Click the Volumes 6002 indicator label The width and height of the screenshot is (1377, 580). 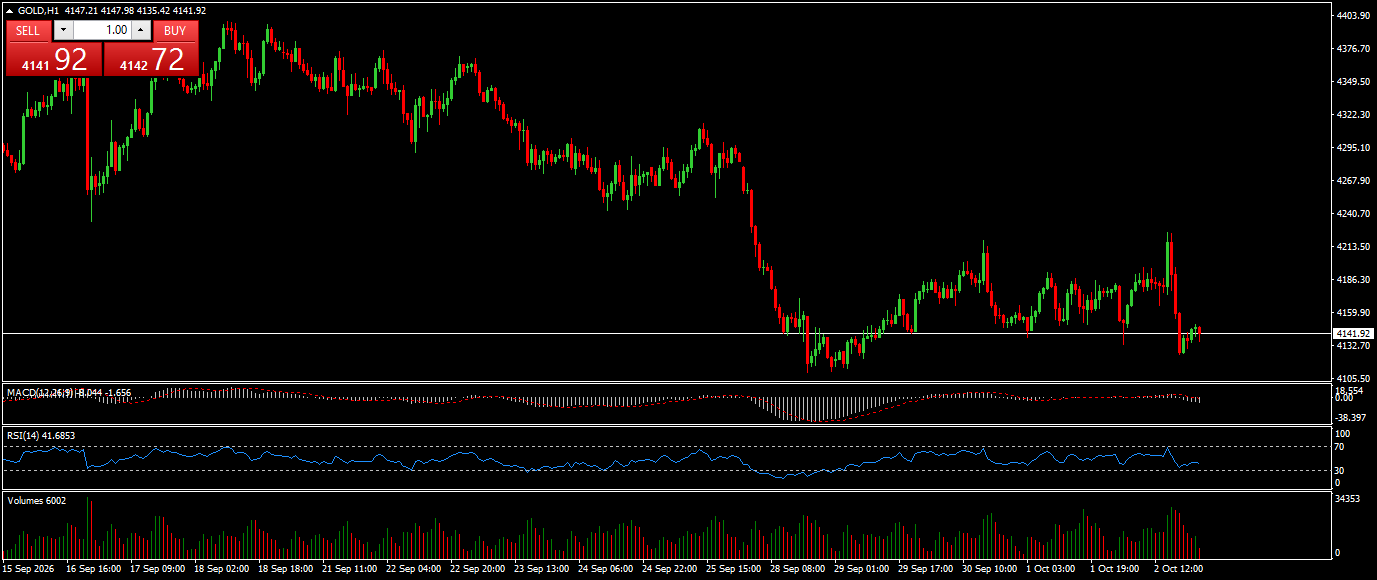37,500
